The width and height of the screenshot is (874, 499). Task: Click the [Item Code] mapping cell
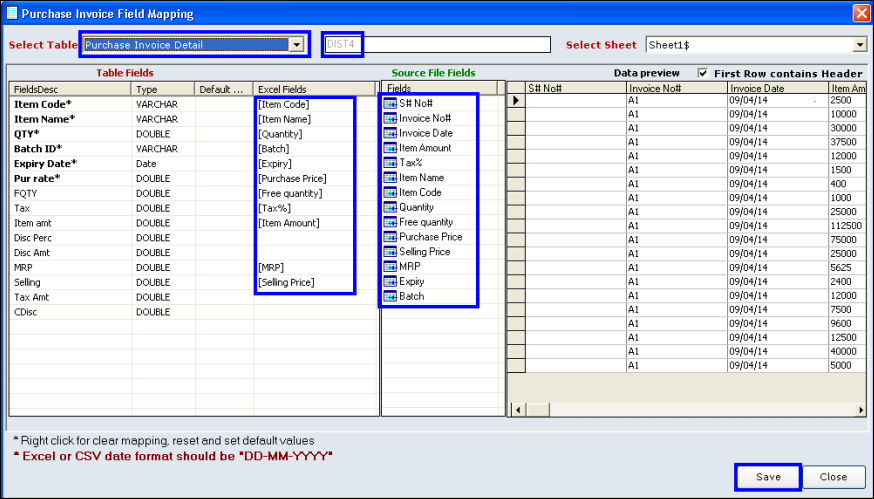point(315,104)
